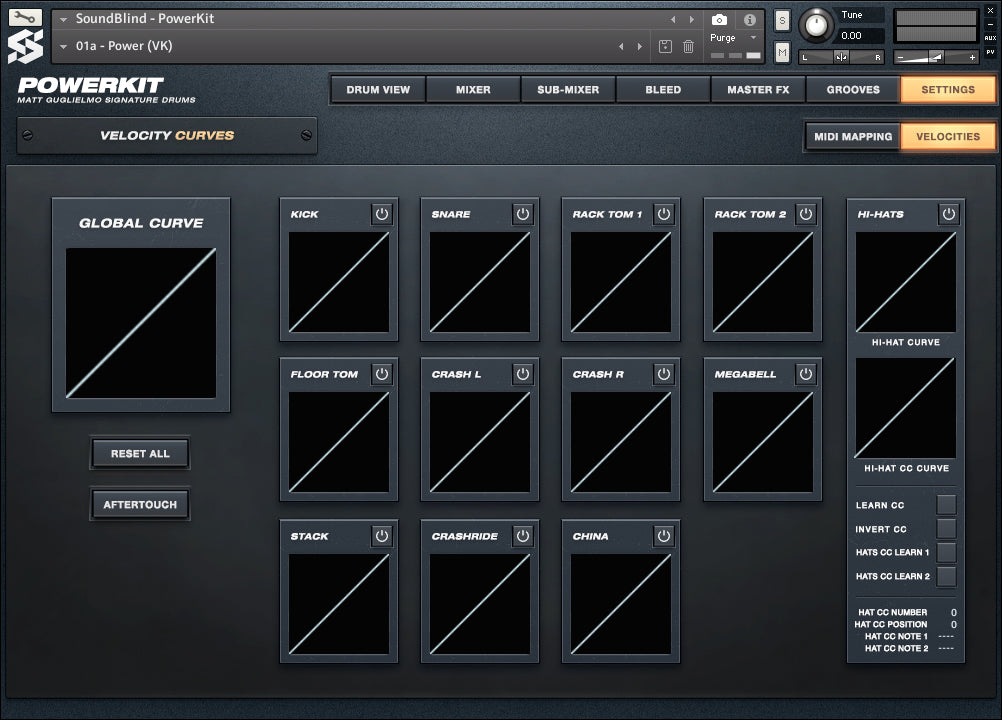The width and height of the screenshot is (1002, 720).
Task: Click the pan L-R slider
Action: 841,57
